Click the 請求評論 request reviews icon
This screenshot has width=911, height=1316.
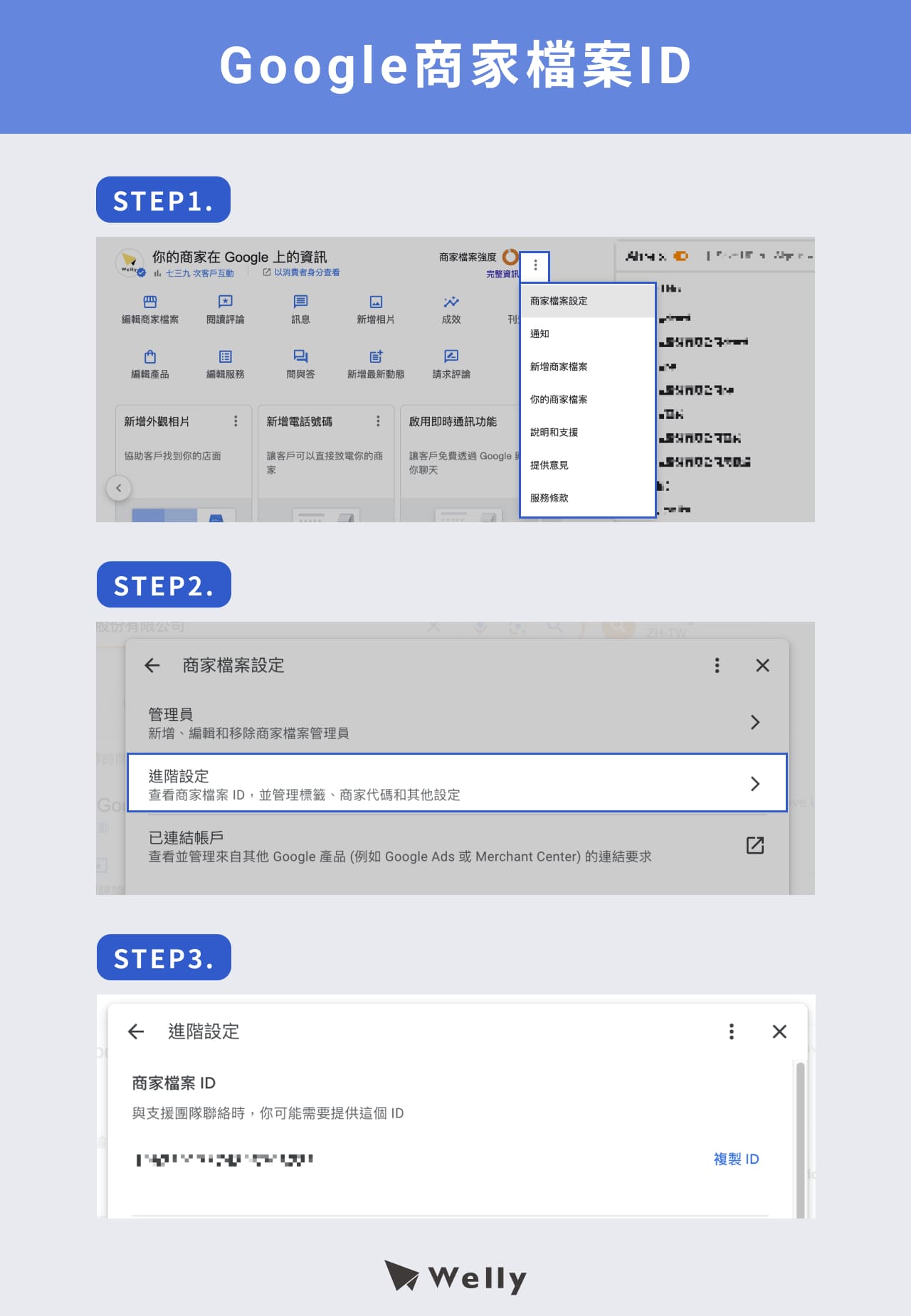click(x=451, y=356)
